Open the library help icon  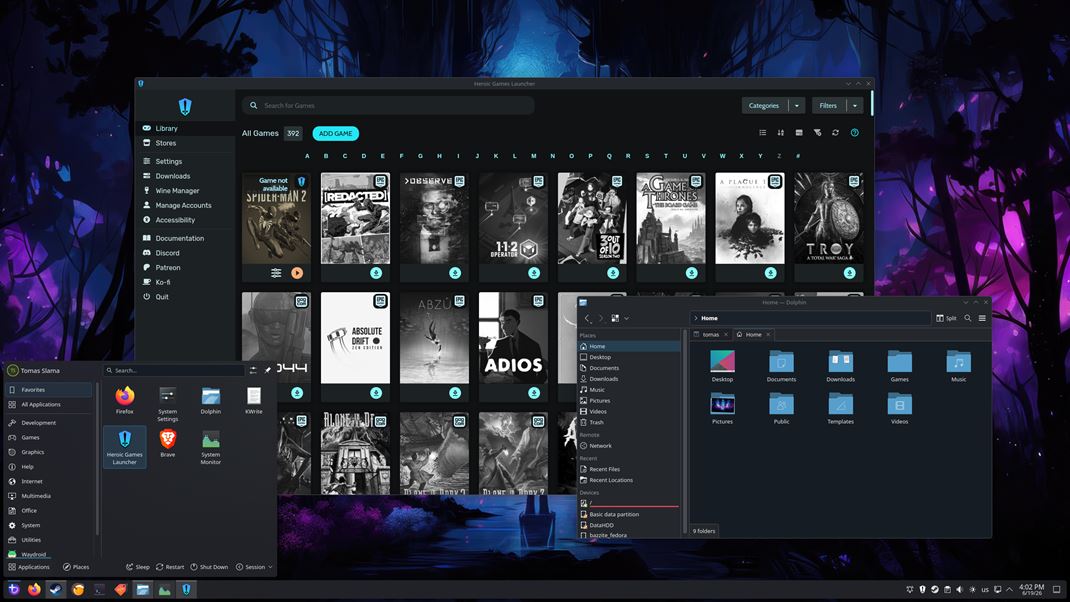(854, 133)
